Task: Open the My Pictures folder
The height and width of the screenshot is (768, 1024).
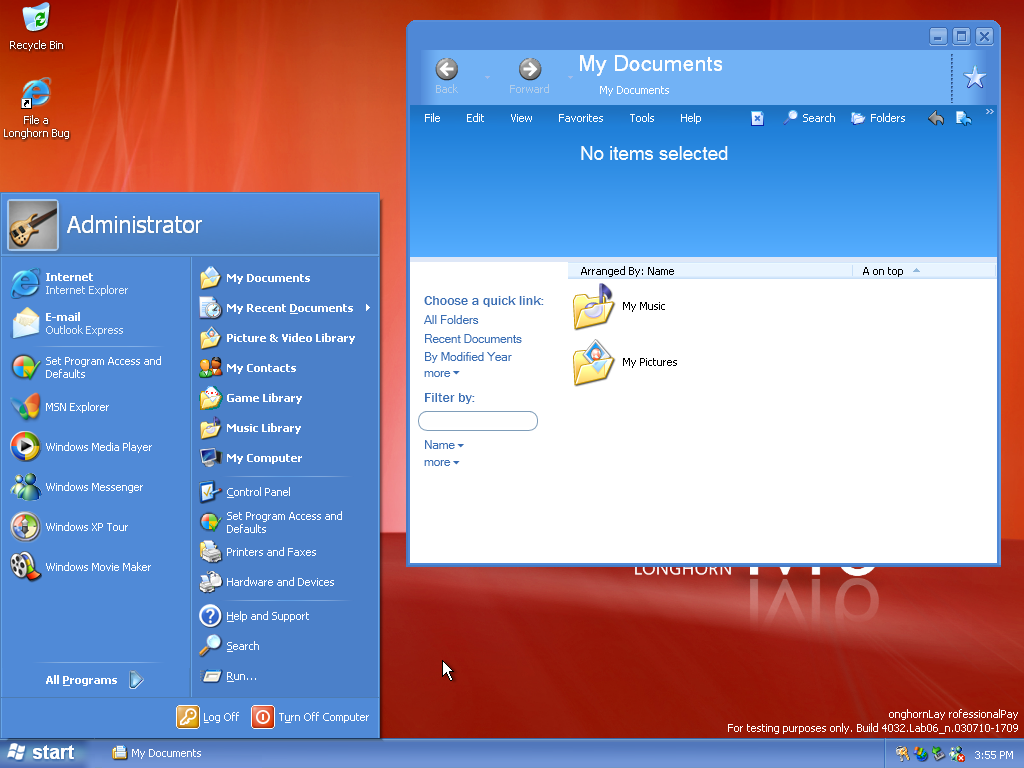Action: click(593, 362)
